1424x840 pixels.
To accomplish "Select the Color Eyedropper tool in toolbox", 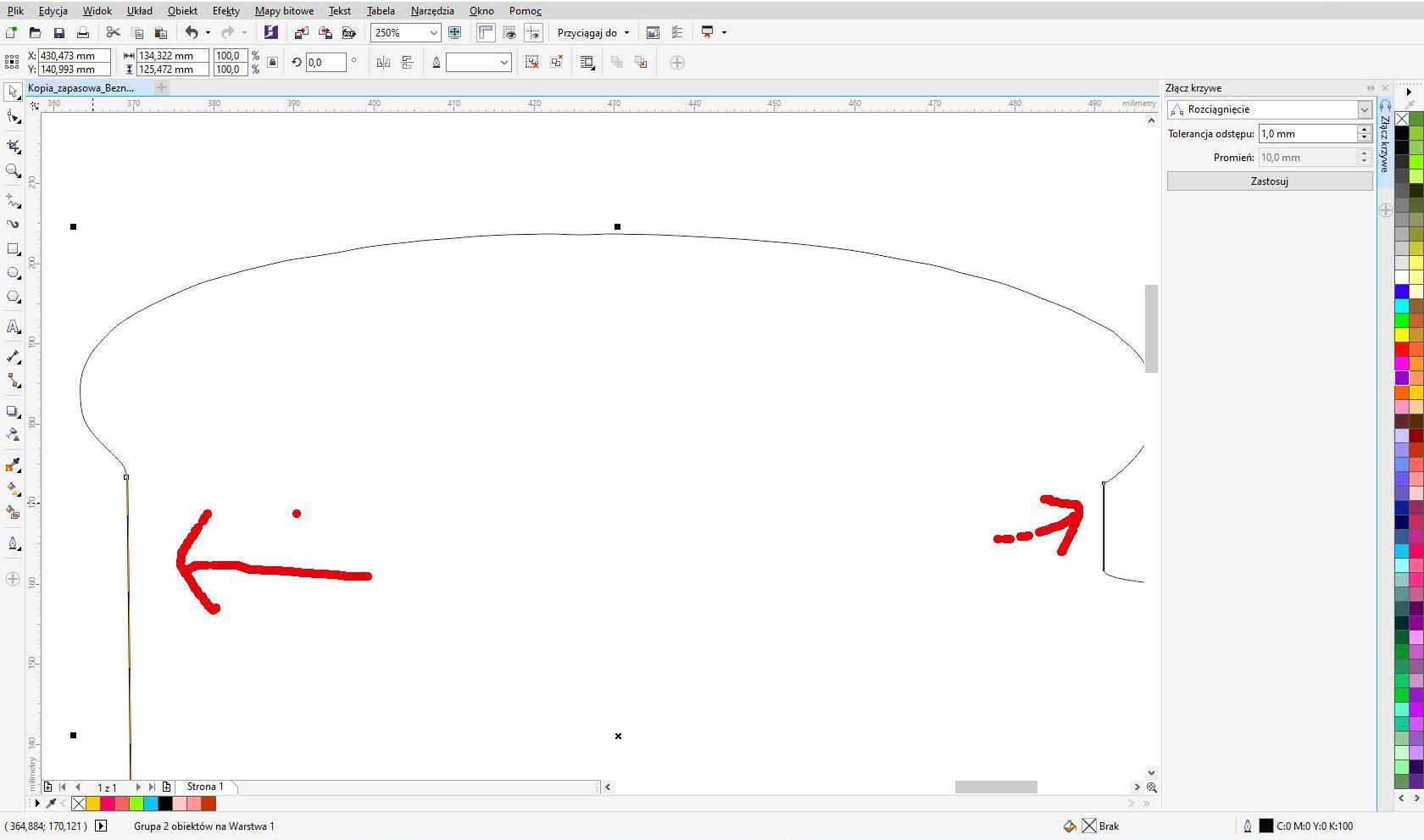I will [13, 465].
